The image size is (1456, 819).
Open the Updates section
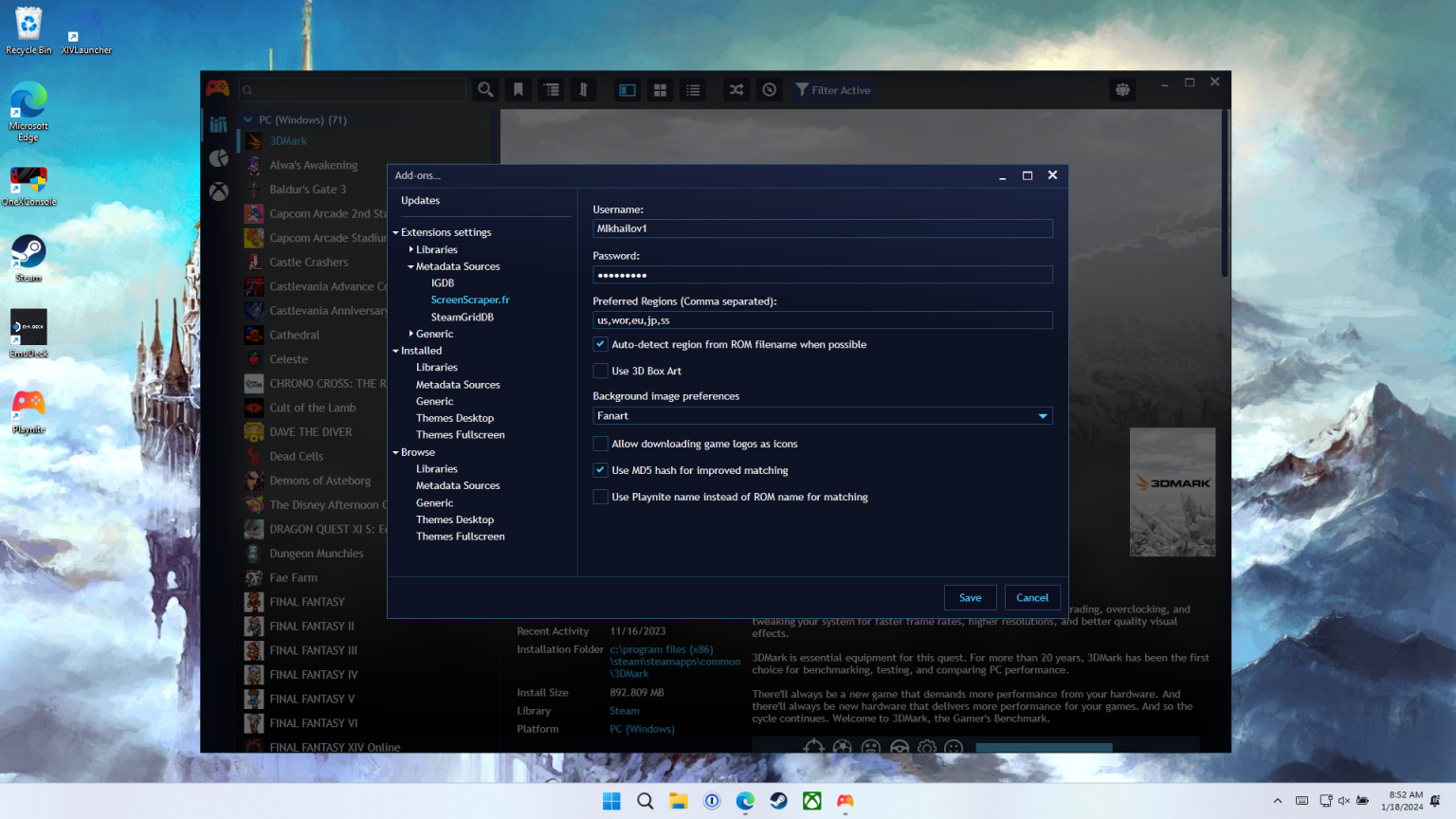click(x=419, y=200)
